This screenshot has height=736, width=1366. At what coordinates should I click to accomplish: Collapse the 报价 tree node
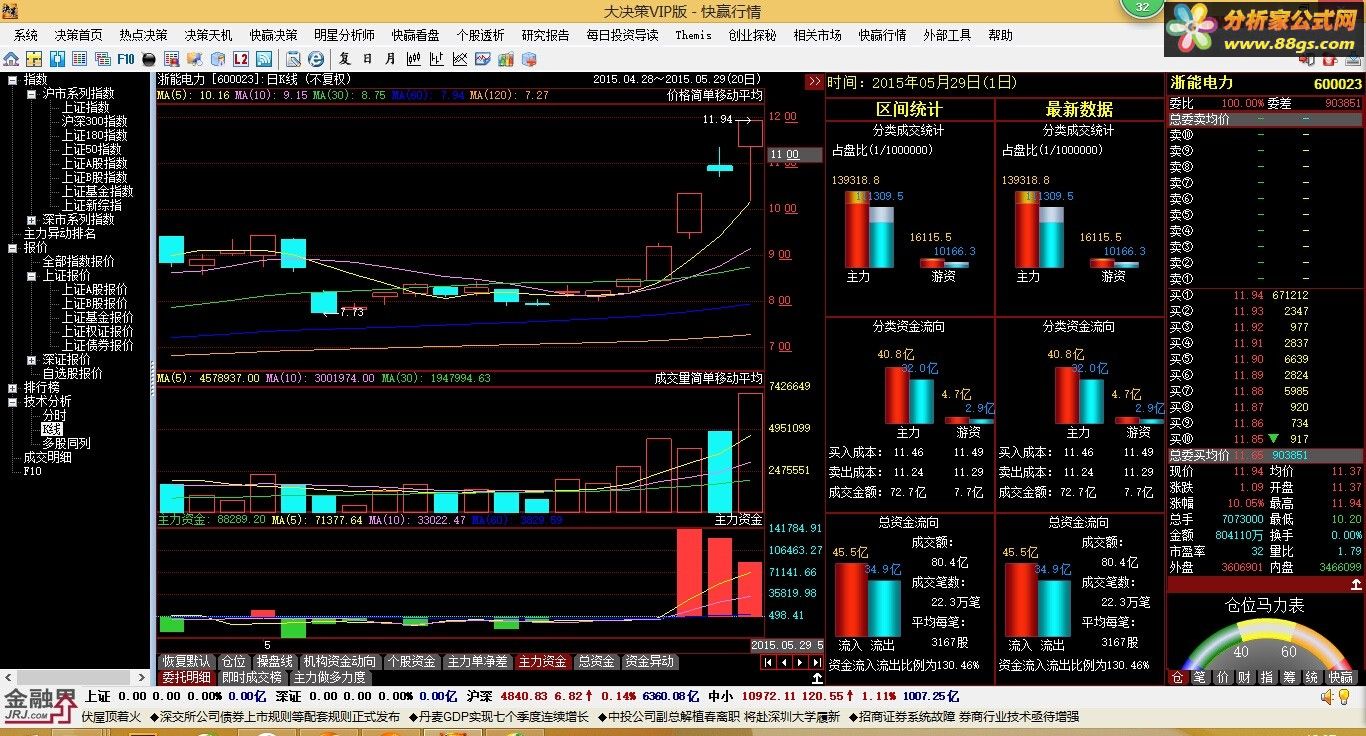coord(12,248)
